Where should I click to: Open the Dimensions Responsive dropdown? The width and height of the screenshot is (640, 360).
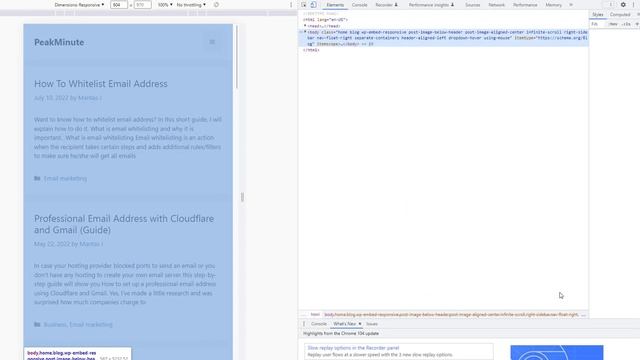click(x=79, y=5)
